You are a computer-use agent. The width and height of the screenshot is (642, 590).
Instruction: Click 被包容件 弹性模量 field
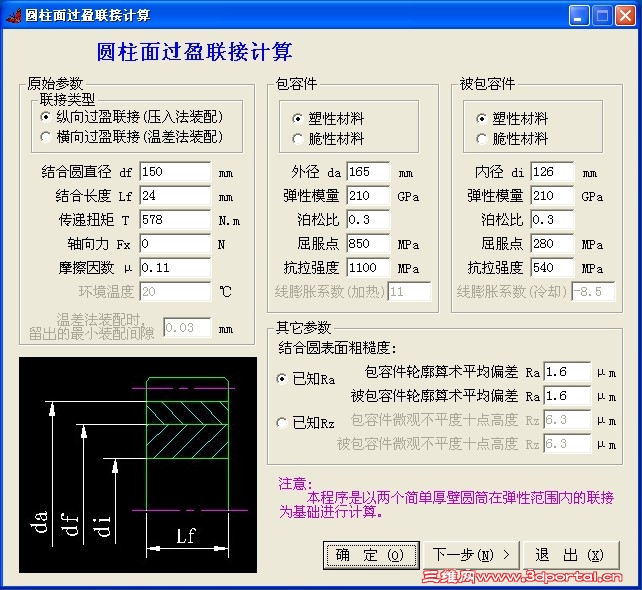[552, 196]
